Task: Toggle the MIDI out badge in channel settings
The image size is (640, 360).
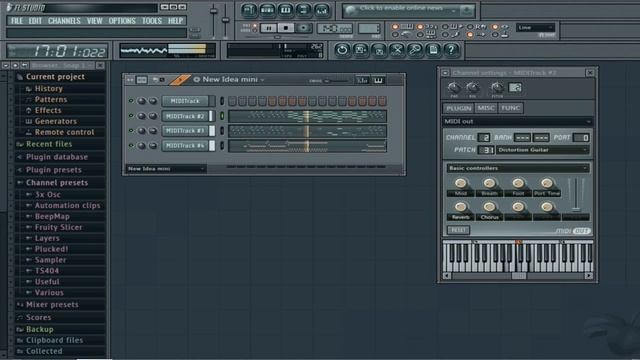Action: click(x=573, y=231)
